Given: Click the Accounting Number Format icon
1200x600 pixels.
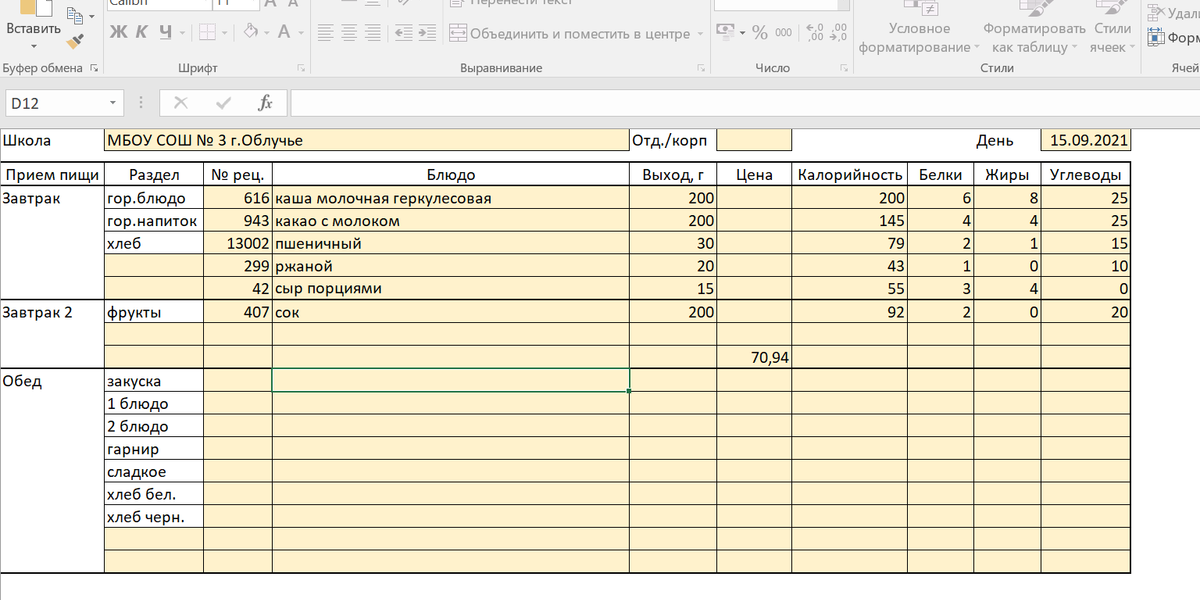Looking at the screenshot, I should (x=726, y=33).
